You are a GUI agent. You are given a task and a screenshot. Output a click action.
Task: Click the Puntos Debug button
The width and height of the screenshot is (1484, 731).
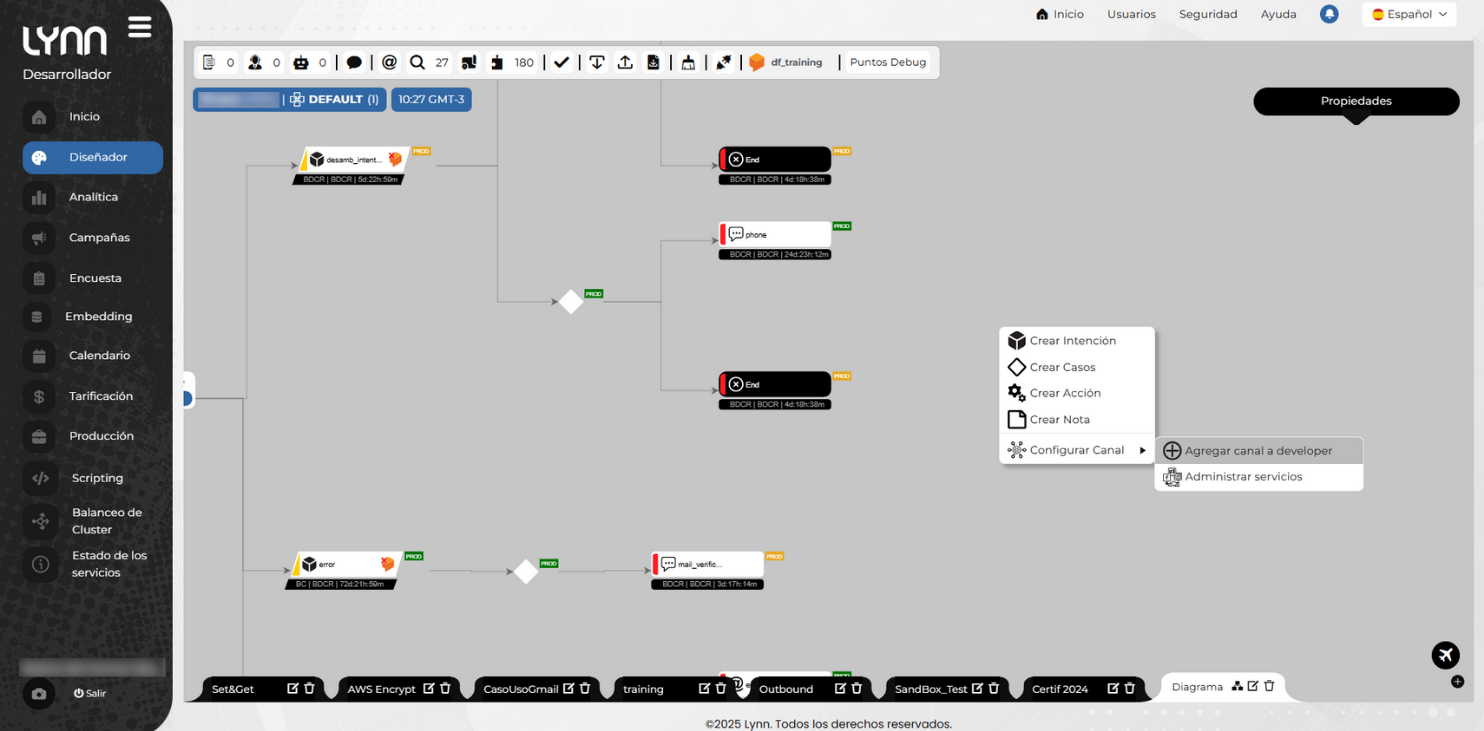[888, 62]
